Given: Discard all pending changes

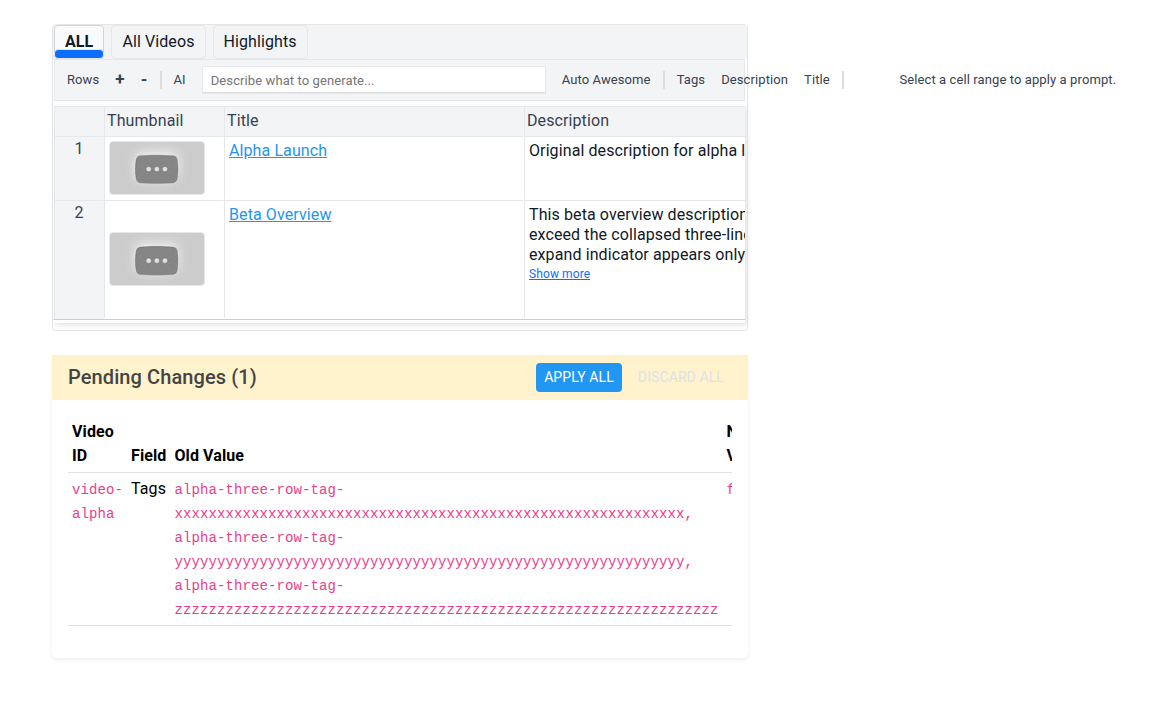Looking at the screenshot, I should coord(681,377).
